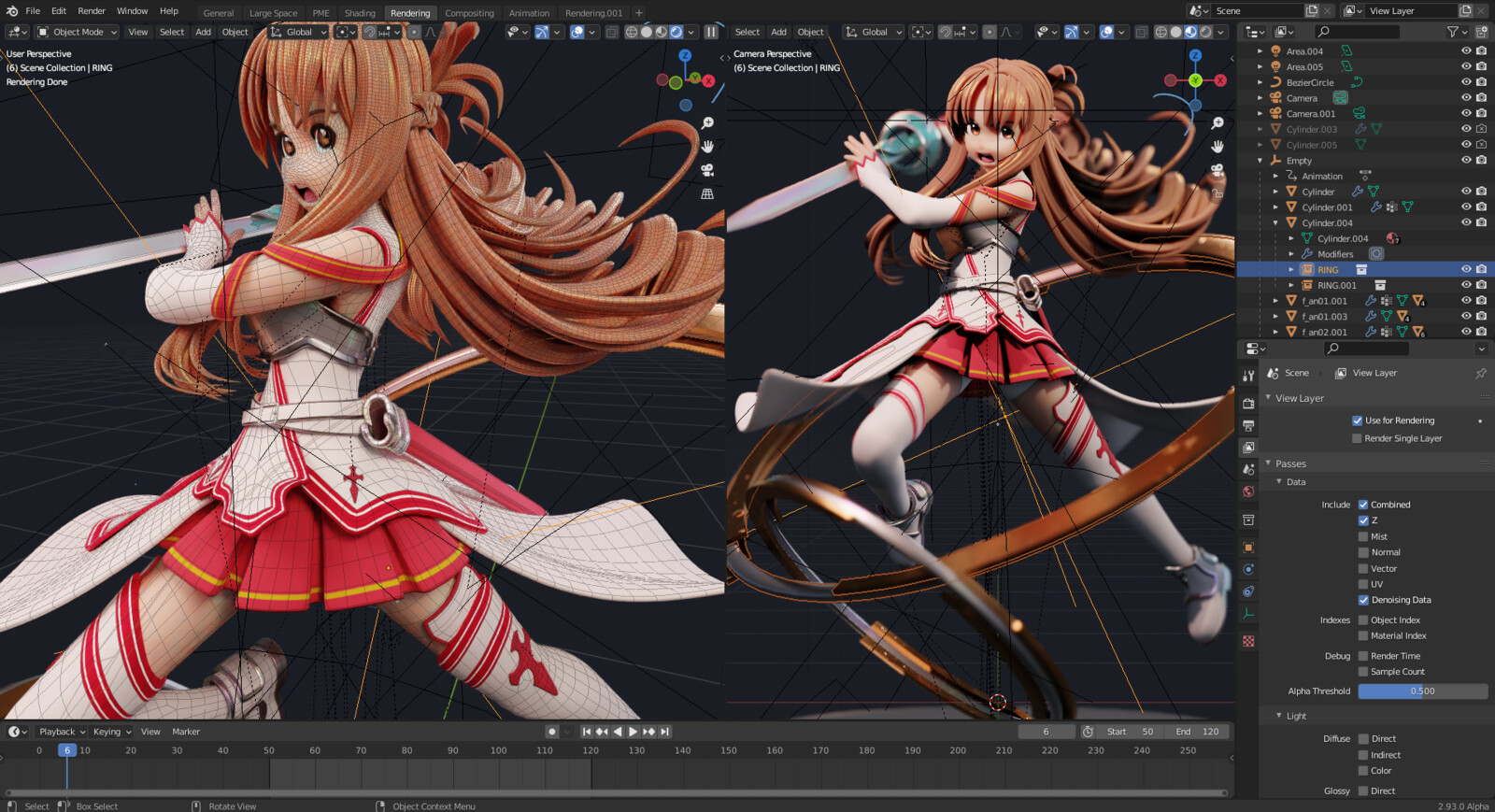Click zoom magnifier icon in camera viewport

tap(1217, 123)
